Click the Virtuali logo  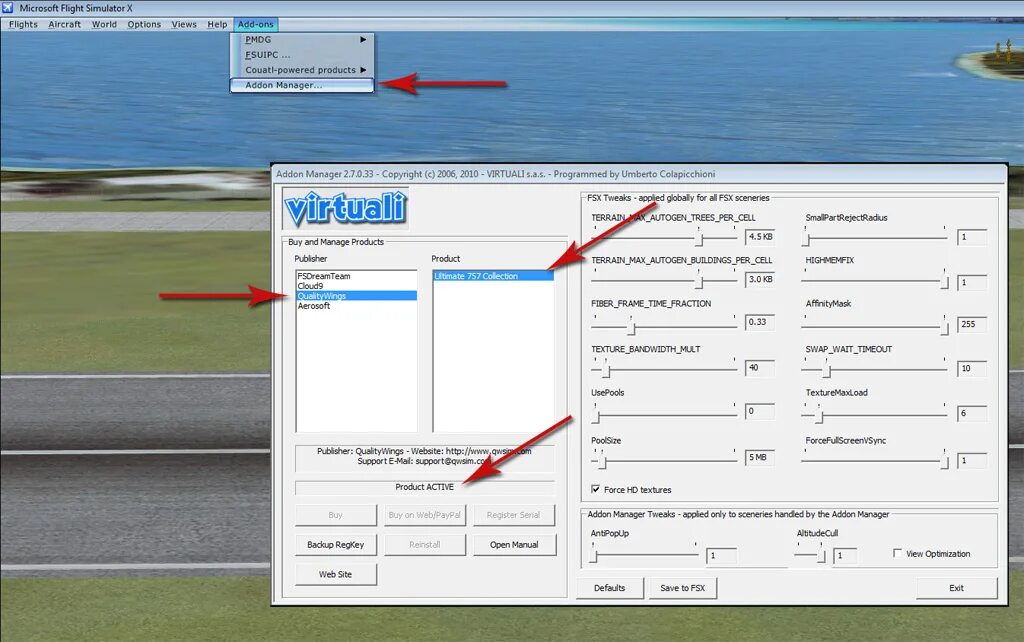pos(345,208)
